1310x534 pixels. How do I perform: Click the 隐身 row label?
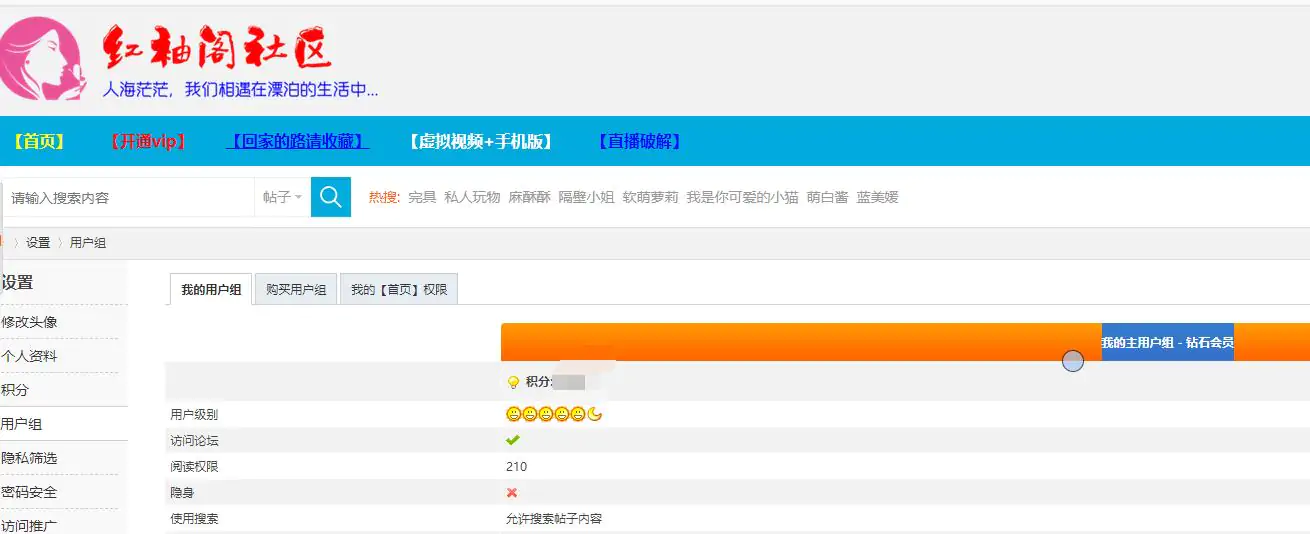182,492
